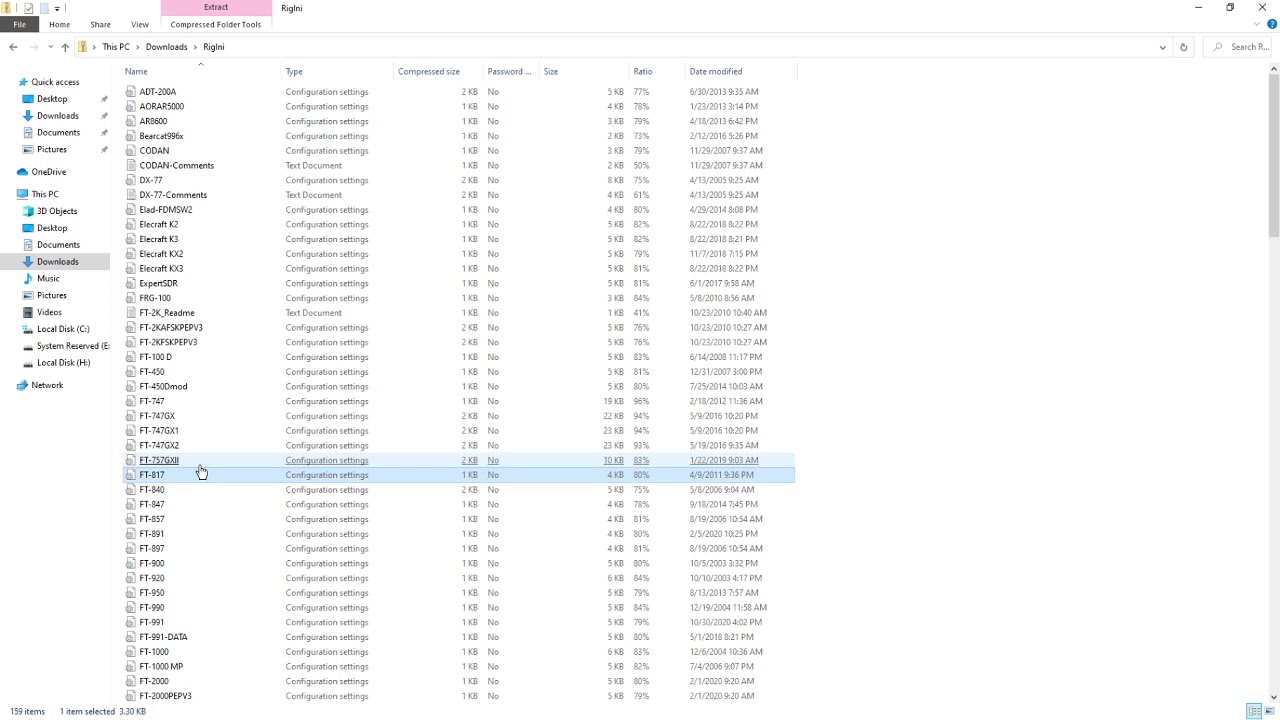Click the Extract contextual tab
The image size is (1280, 720).
pyautogui.click(x=216, y=8)
